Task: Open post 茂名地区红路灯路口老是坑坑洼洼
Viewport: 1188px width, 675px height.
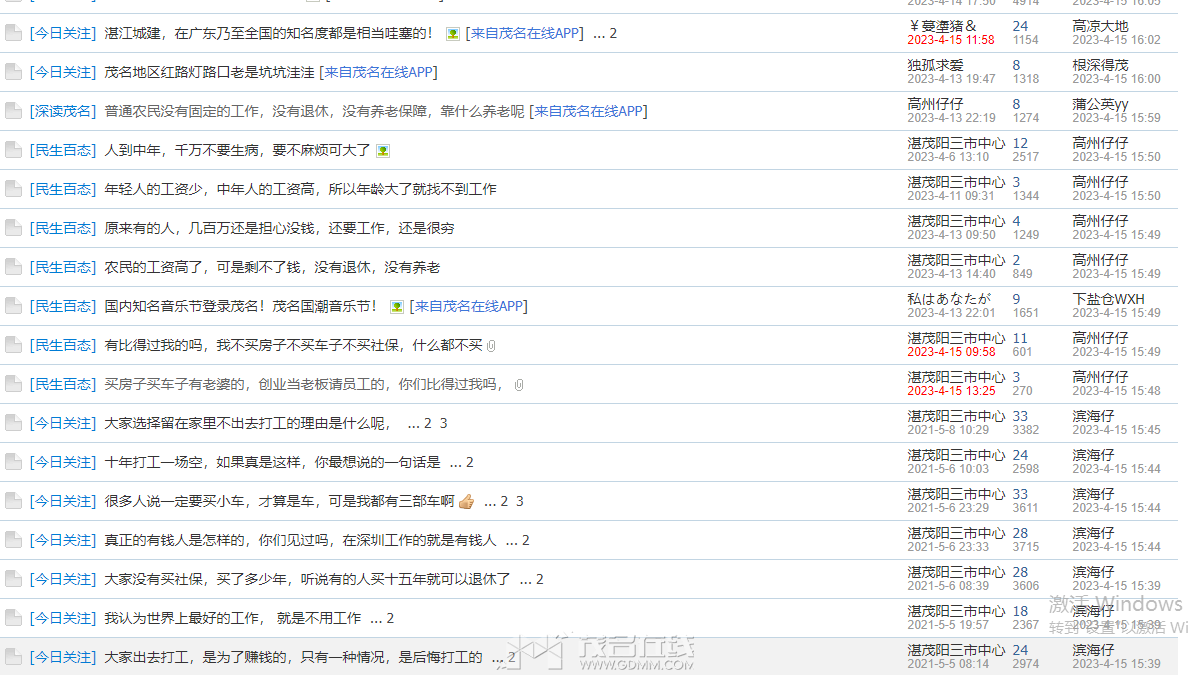Action: 209,72
